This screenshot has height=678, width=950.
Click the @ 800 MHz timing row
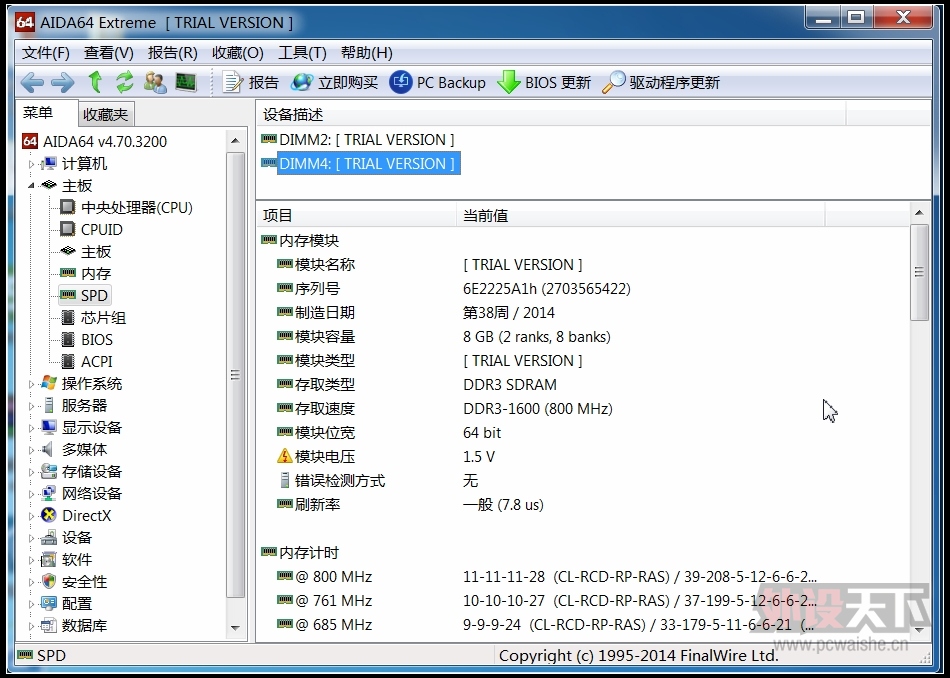[x=583, y=576]
